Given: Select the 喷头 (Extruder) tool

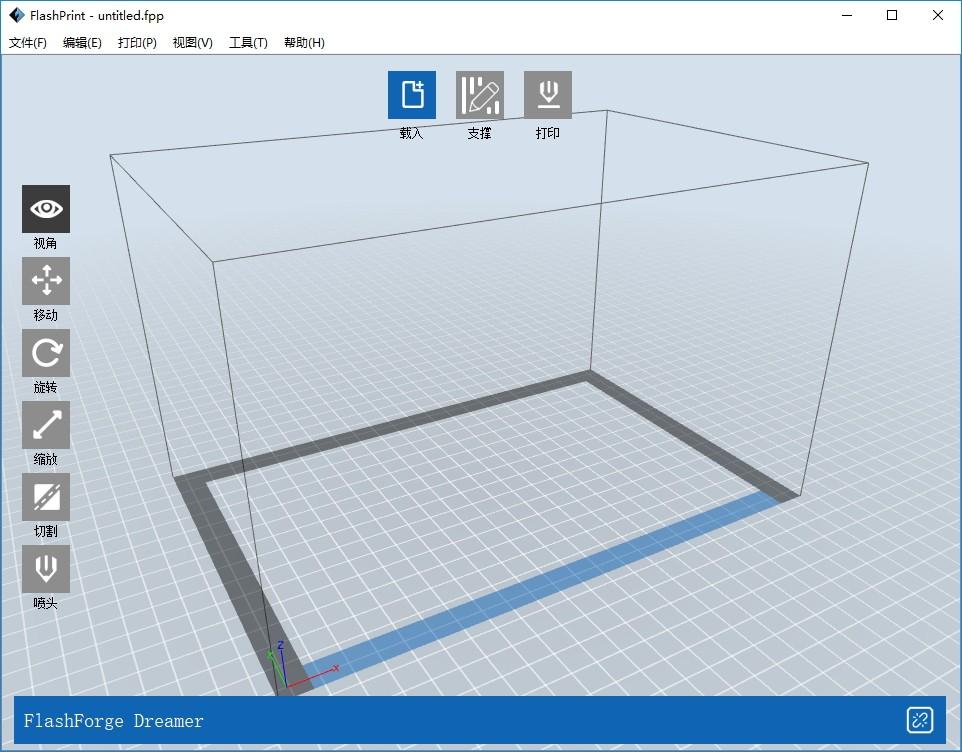Looking at the screenshot, I should (46, 569).
